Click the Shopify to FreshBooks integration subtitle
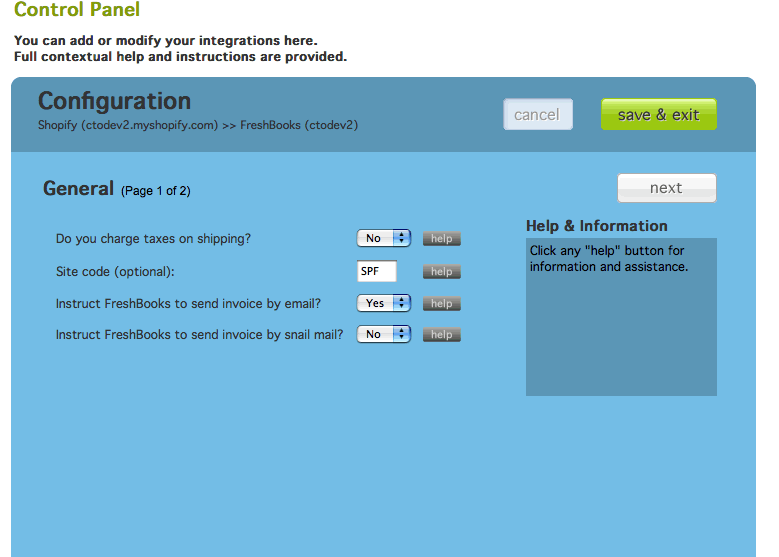779x557 pixels. pos(198,125)
